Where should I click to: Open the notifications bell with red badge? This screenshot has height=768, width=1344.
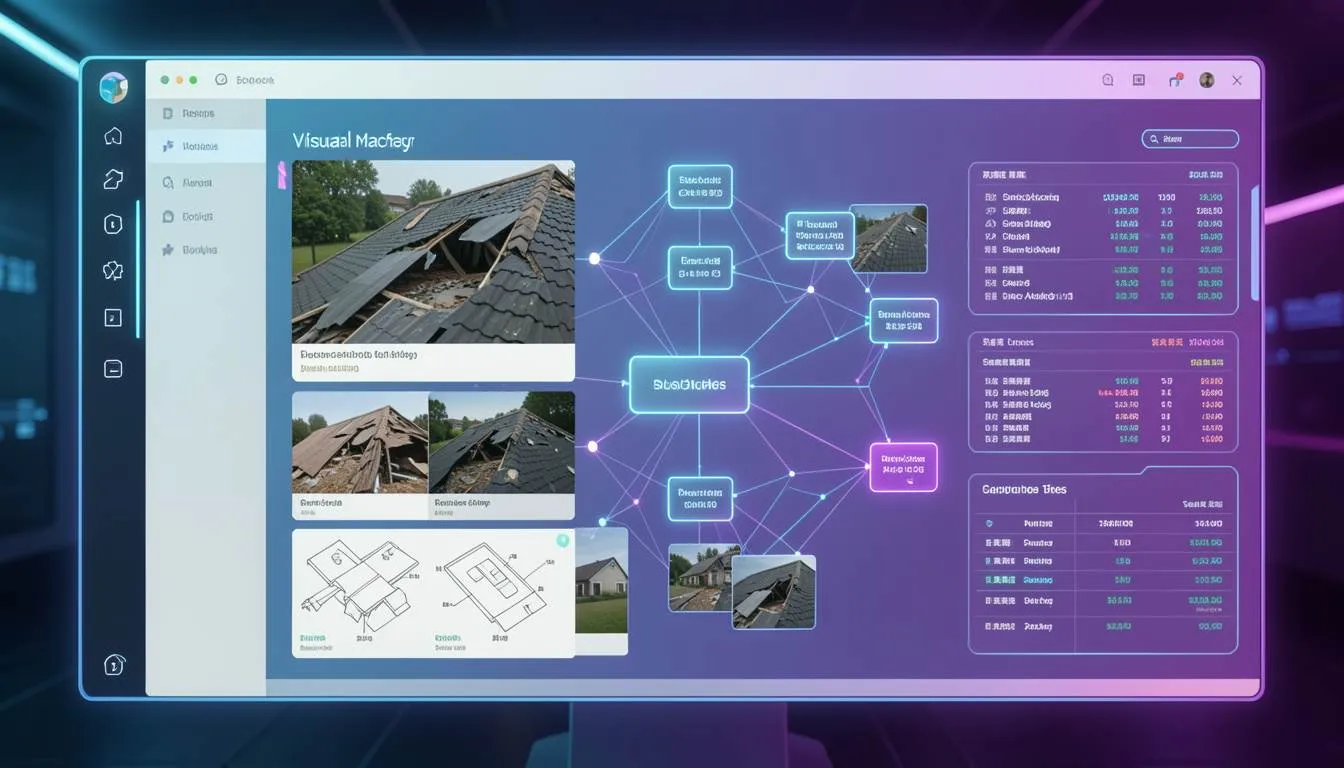(x=1176, y=80)
